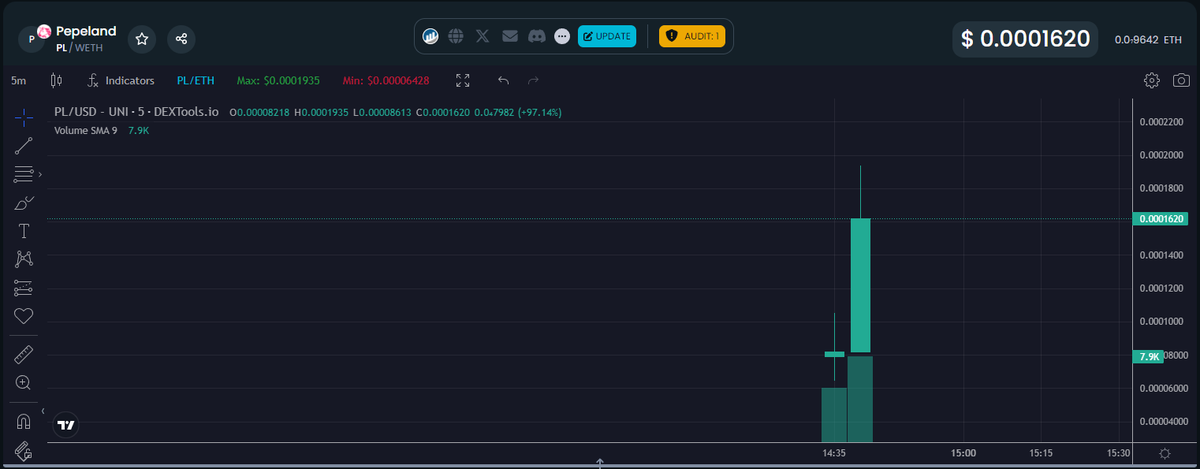The height and width of the screenshot is (469, 1200).
Task: Click the 7.9K volume axis label
Action: point(1149,356)
